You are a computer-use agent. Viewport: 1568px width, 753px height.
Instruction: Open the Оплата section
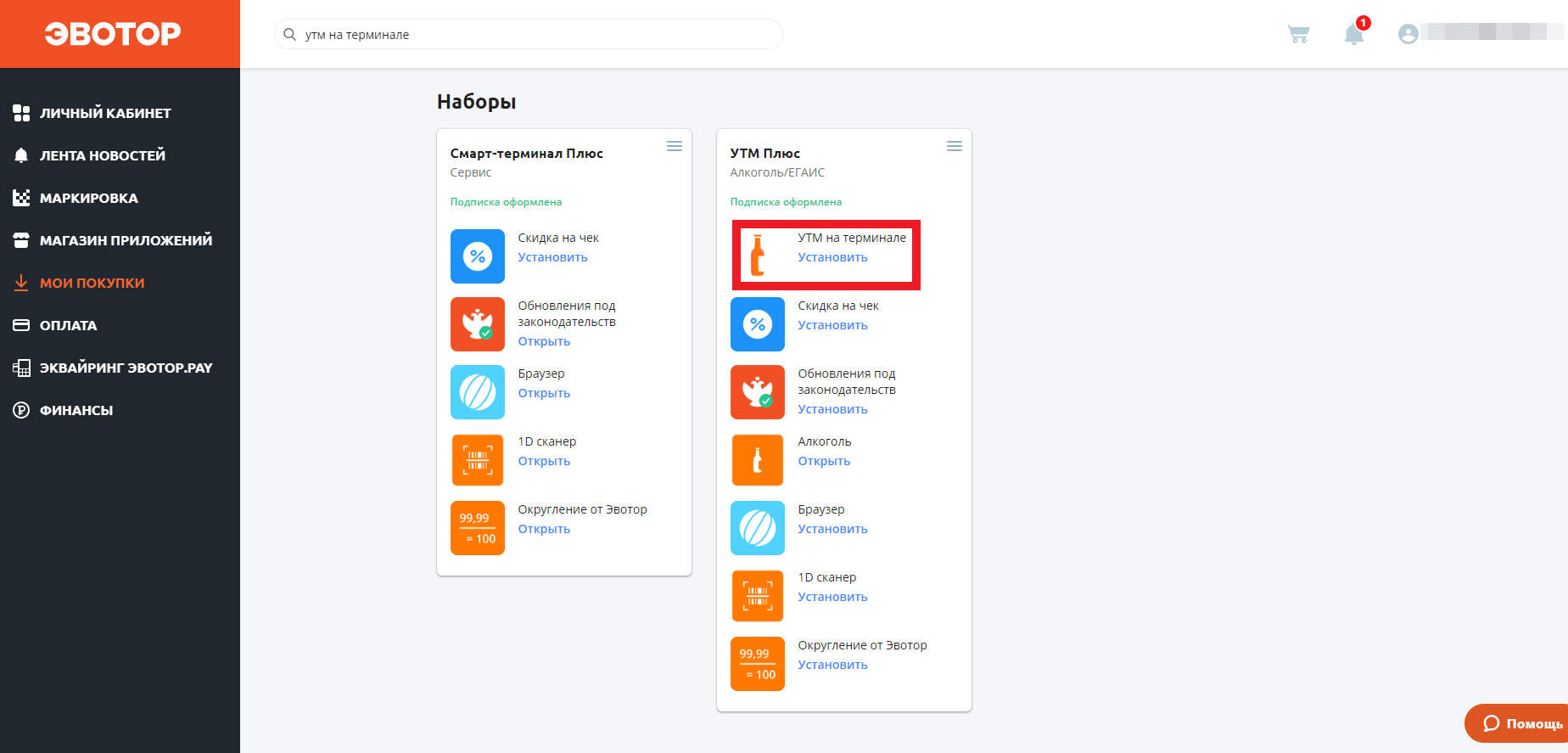pyautogui.click(x=69, y=325)
